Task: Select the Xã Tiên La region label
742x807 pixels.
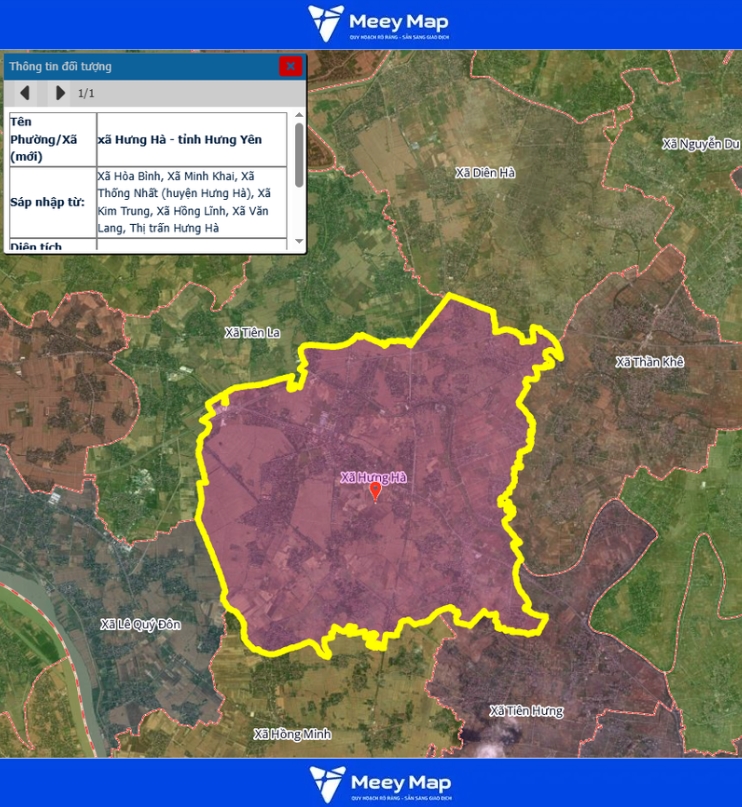Action: [252, 332]
